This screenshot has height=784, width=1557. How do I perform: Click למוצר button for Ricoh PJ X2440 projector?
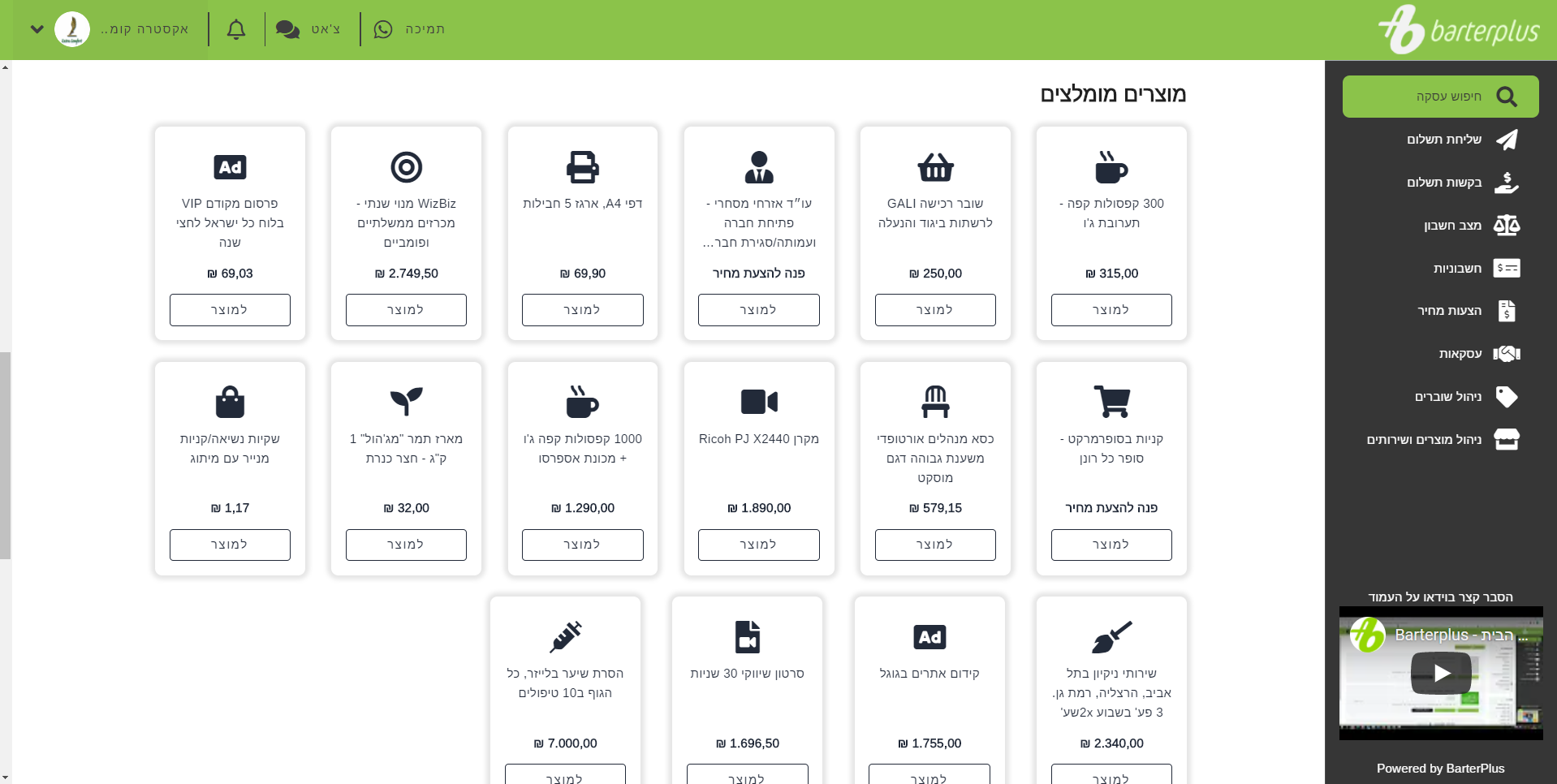point(758,545)
